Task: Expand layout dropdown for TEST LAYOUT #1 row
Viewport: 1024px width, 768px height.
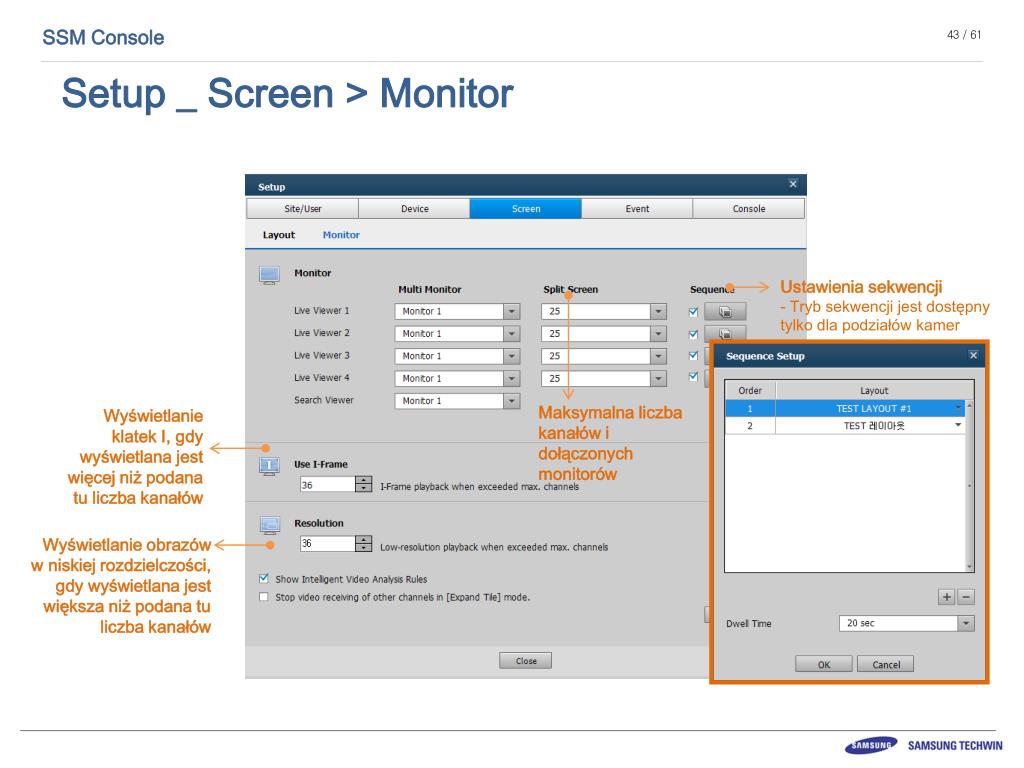Action: point(958,408)
